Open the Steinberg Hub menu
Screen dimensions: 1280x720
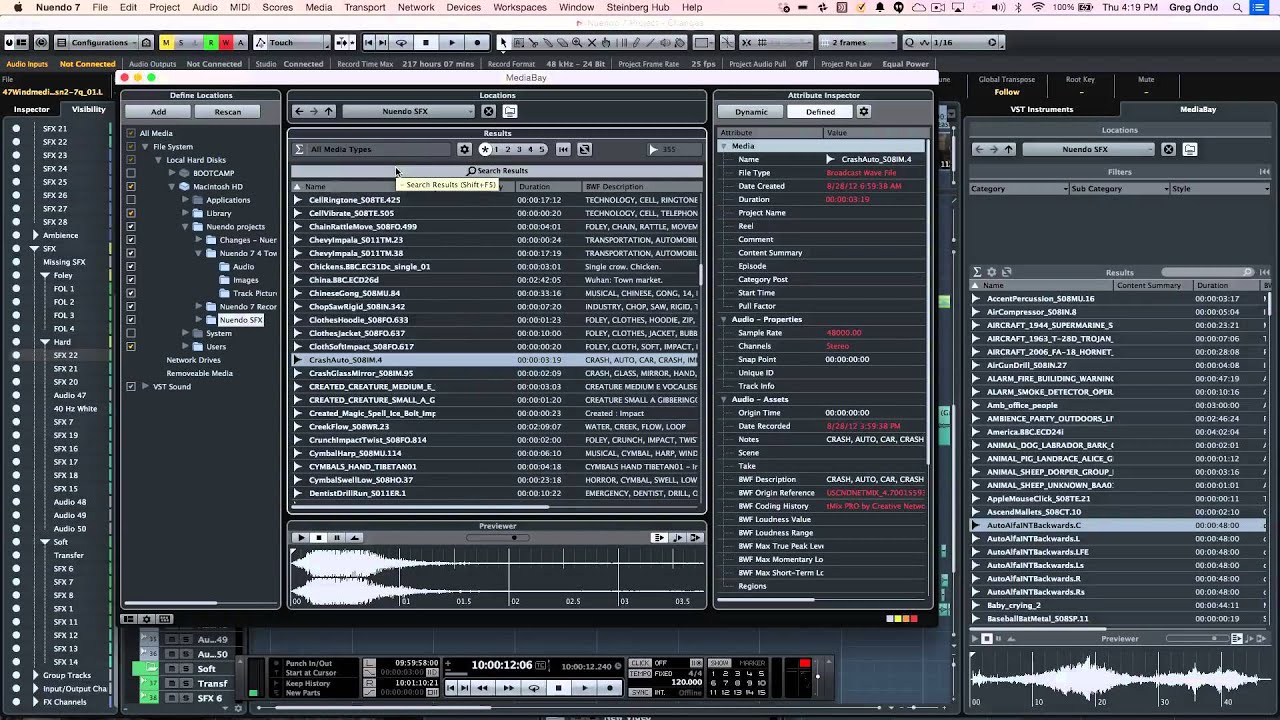coord(637,7)
